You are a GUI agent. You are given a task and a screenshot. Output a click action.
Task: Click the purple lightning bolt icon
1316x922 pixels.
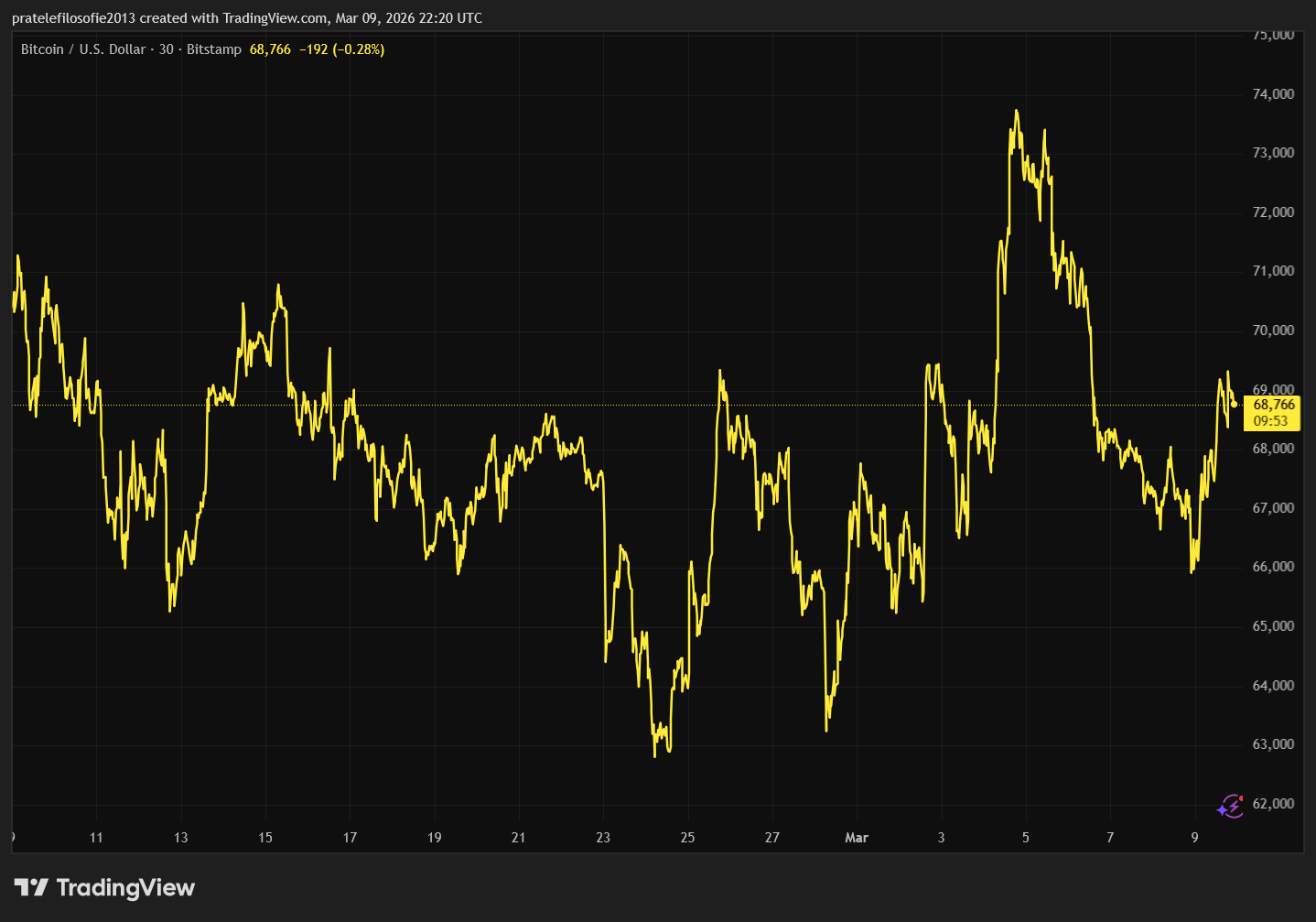pos(1230,806)
